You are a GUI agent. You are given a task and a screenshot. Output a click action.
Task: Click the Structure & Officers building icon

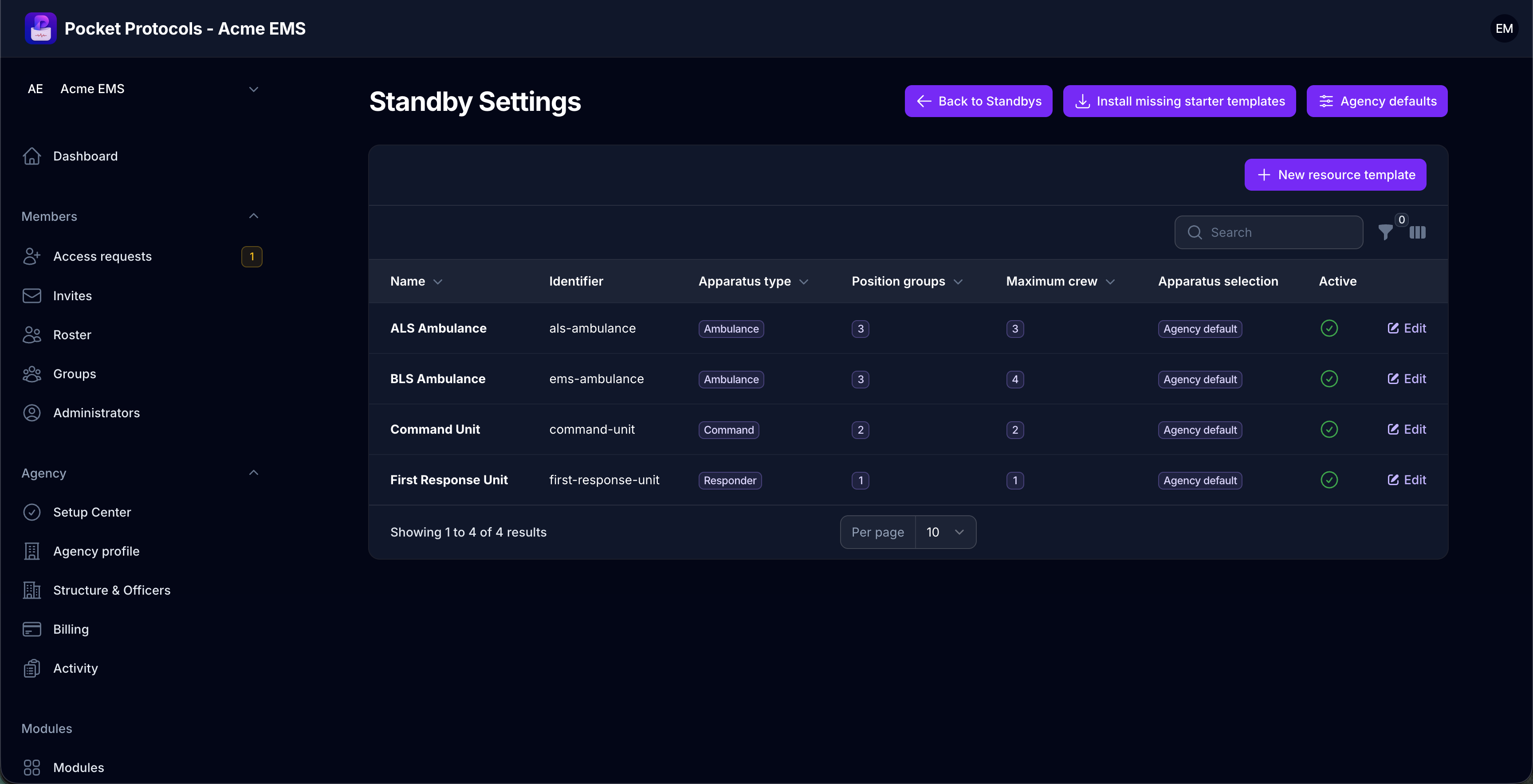(31, 590)
